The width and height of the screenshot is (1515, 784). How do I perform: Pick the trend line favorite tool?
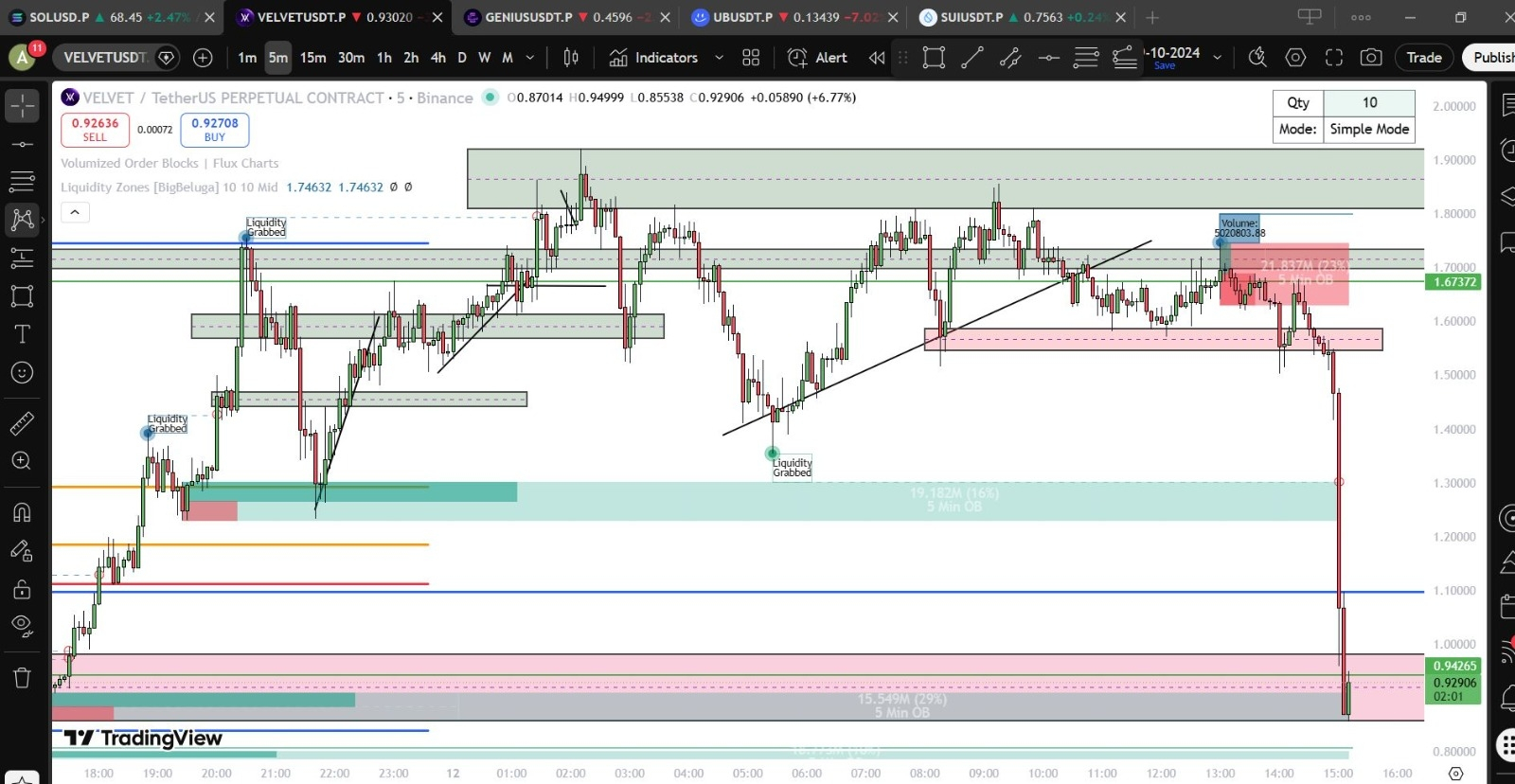972,58
